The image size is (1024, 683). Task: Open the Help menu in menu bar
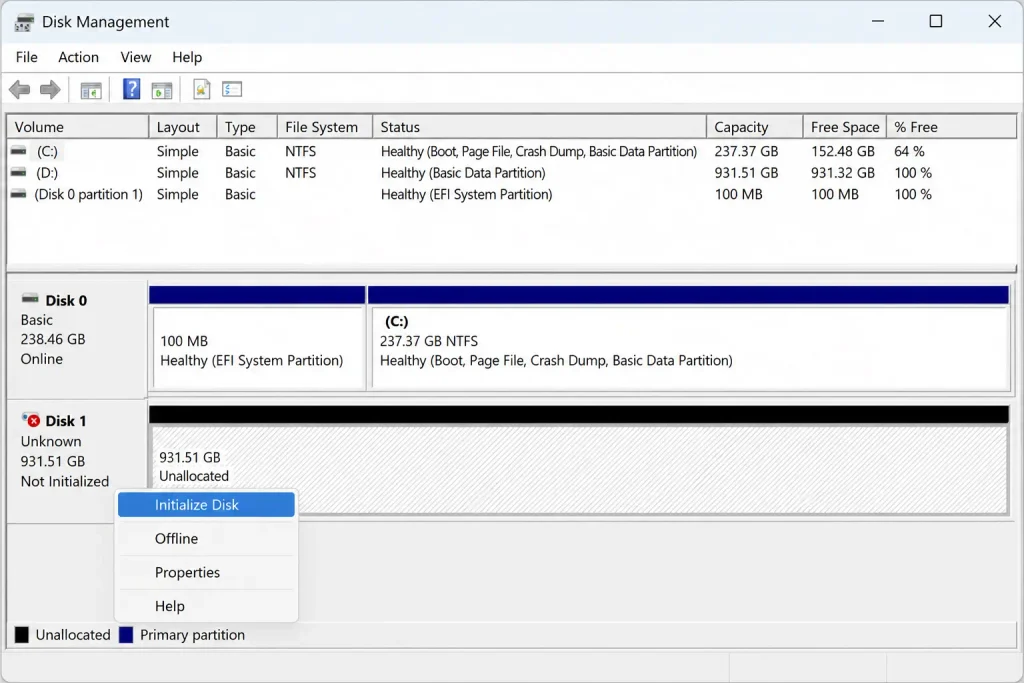click(187, 57)
